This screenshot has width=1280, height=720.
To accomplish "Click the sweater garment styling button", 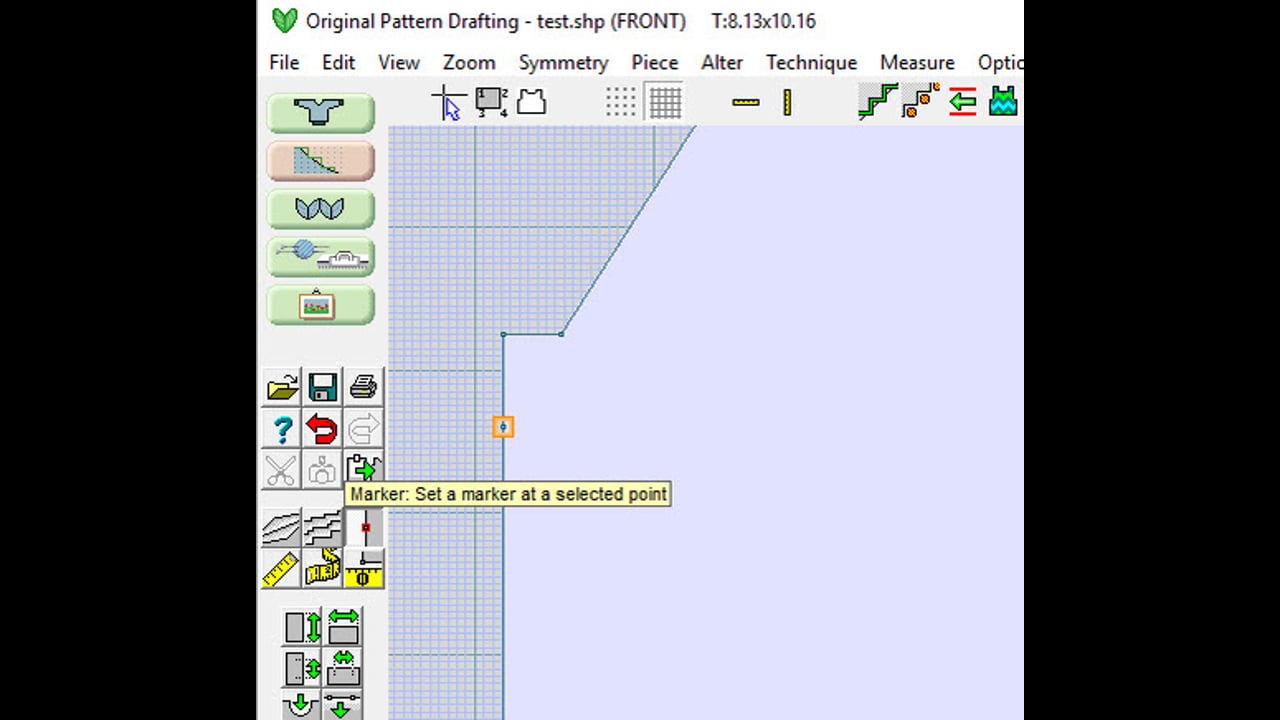I will point(320,112).
